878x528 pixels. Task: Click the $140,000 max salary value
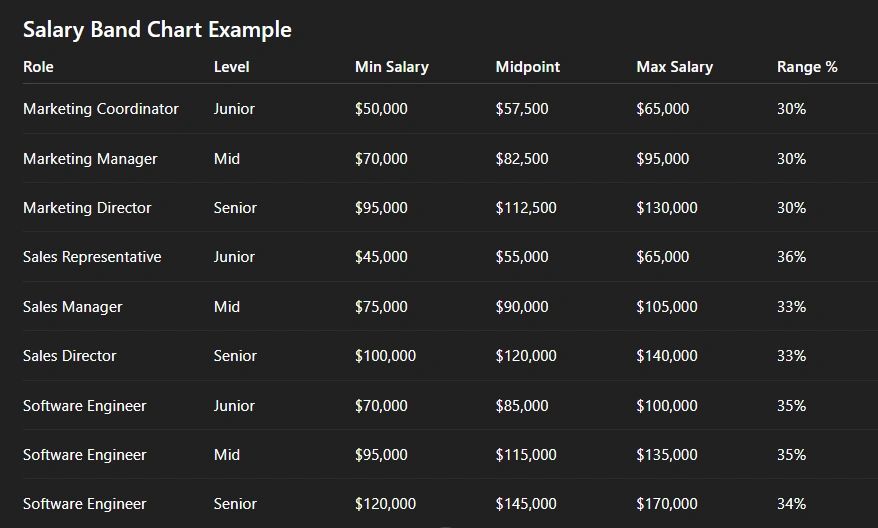tap(667, 356)
